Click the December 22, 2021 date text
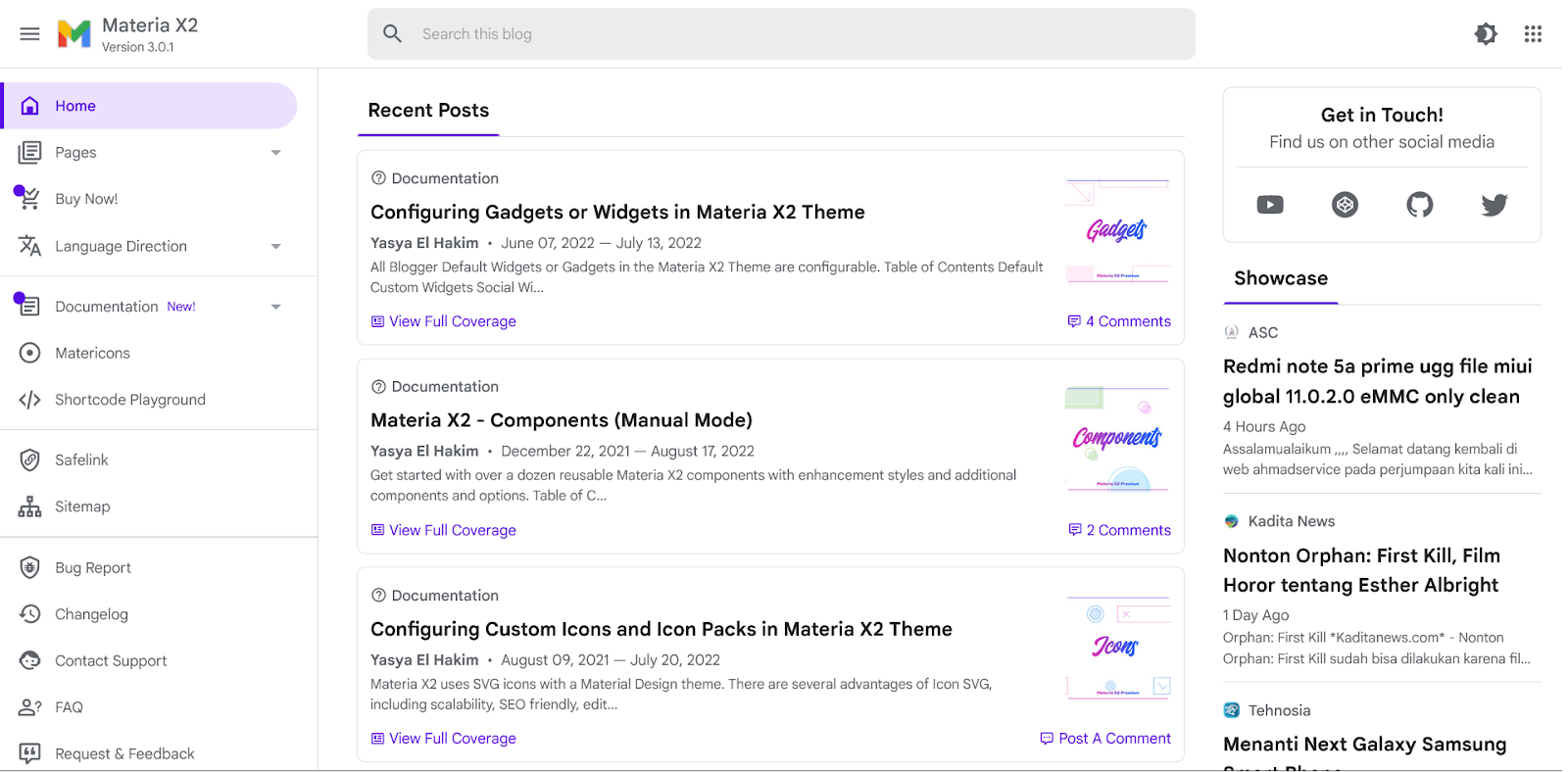 [x=565, y=451]
